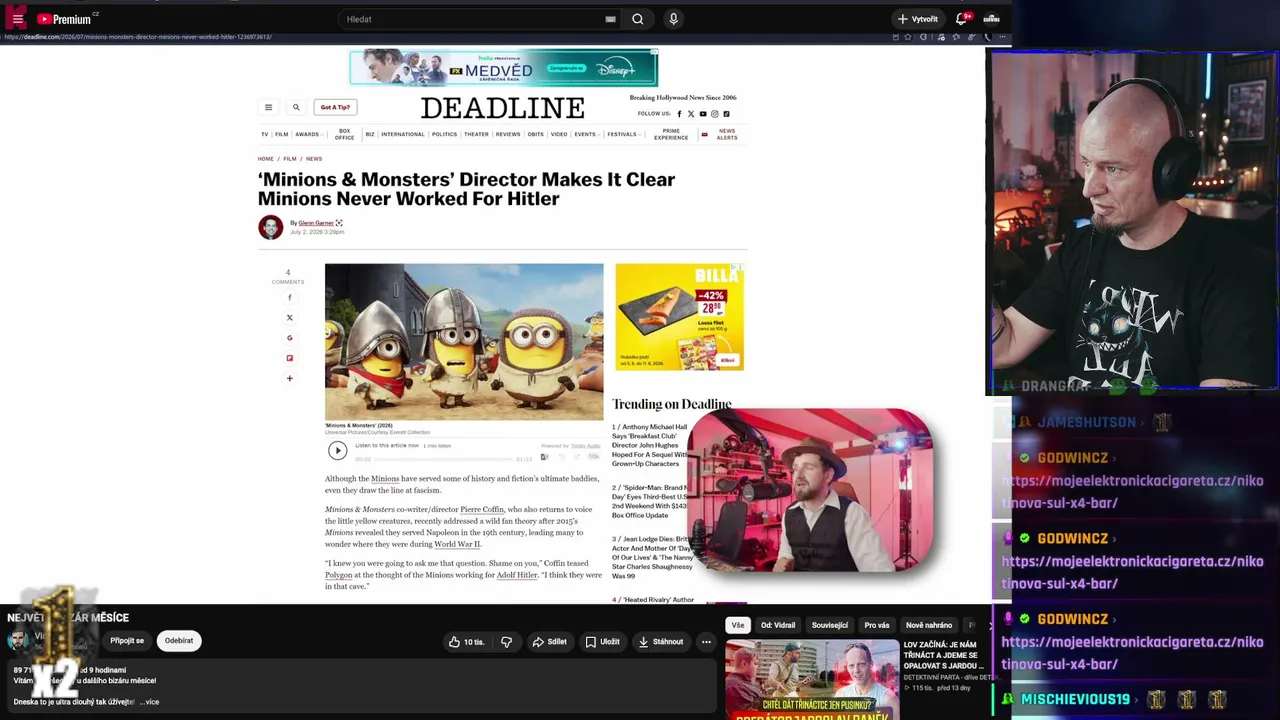This screenshot has height=720, width=1280.
Task: Go to the YouTube Premium home logo
Action: tap(64, 19)
